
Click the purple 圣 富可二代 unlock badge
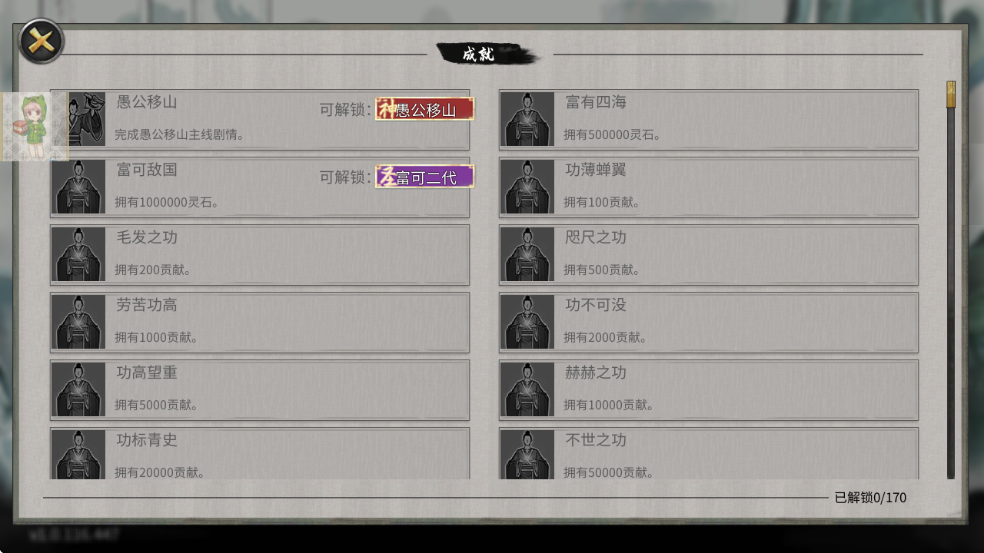click(425, 177)
